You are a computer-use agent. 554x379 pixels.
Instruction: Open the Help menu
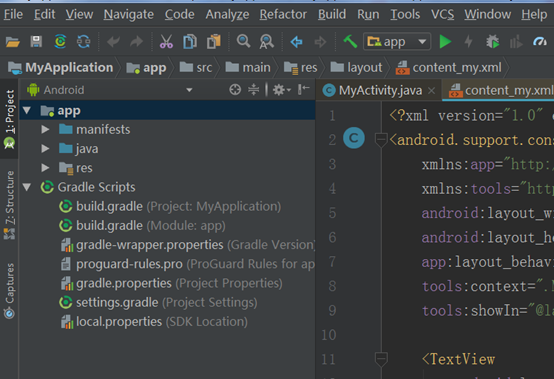point(534,14)
